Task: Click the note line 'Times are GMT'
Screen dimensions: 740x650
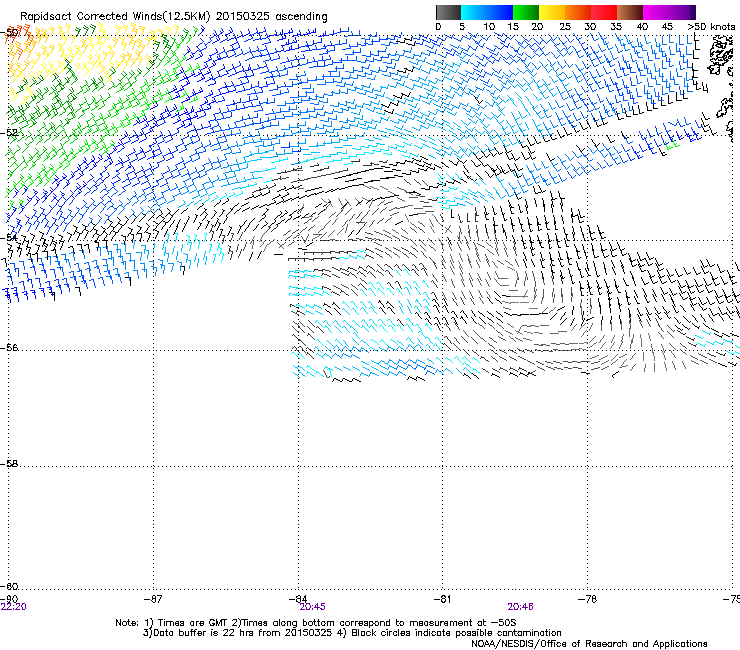Action: point(193,623)
